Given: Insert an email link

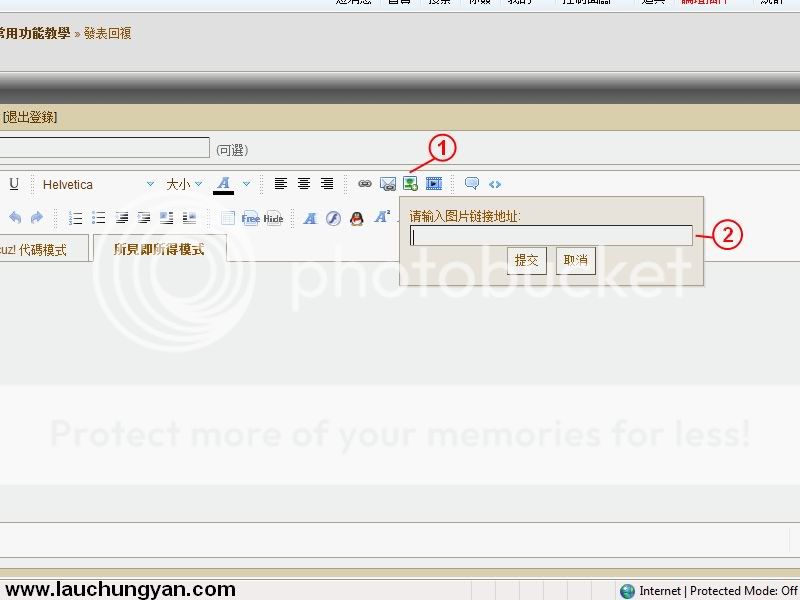Looking at the screenshot, I should (x=388, y=184).
